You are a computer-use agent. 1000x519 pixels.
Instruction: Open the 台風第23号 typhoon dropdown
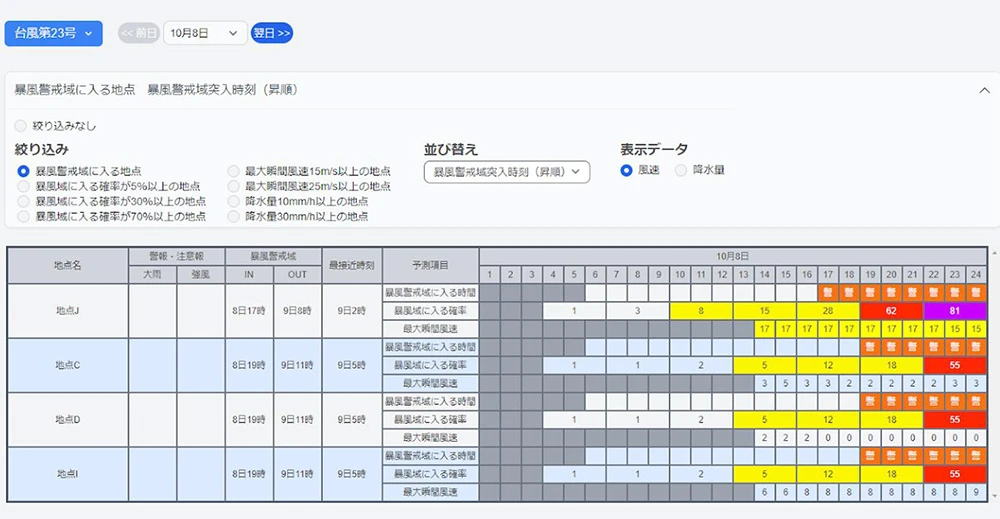click(x=54, y=33)
